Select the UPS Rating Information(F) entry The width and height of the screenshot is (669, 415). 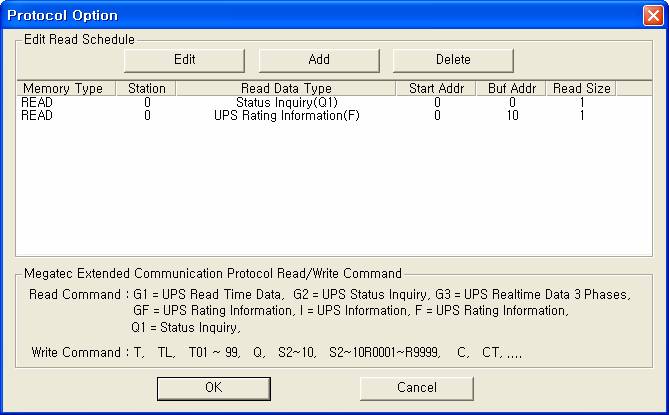286,115
